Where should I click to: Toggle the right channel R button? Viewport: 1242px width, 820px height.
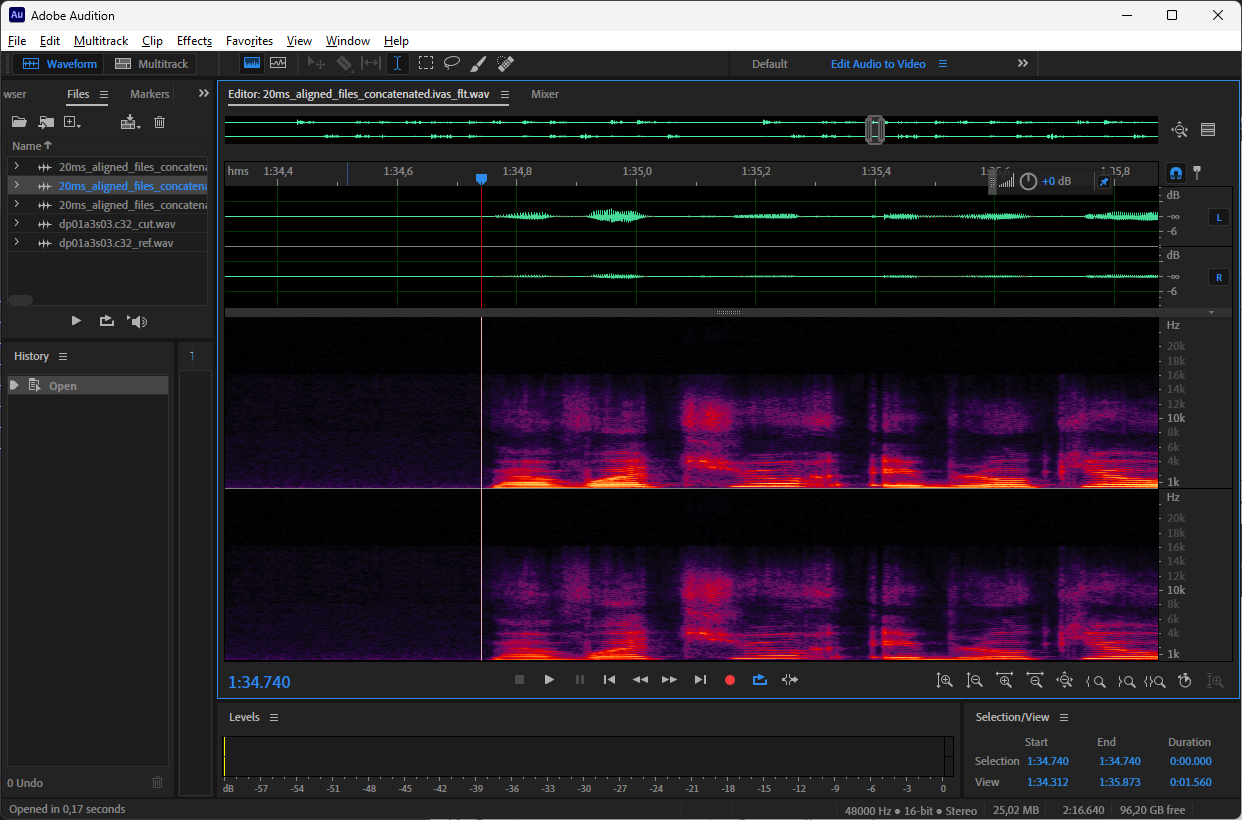point(1219,277)
